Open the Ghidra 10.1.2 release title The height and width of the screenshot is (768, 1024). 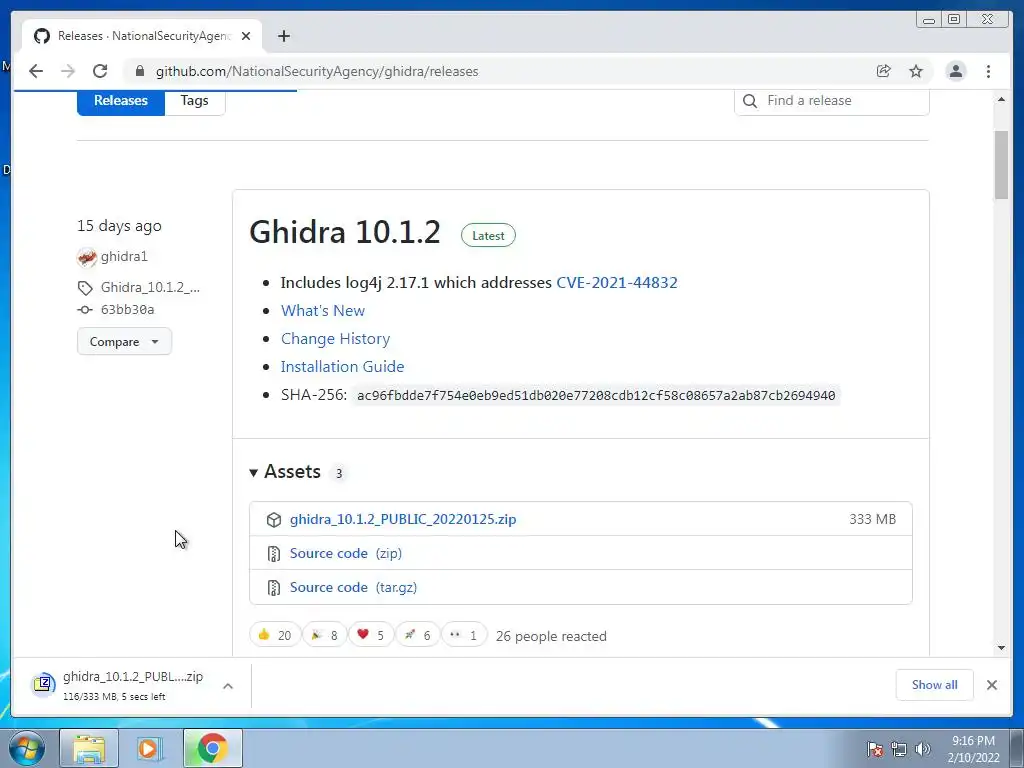[x=345, y=232]
